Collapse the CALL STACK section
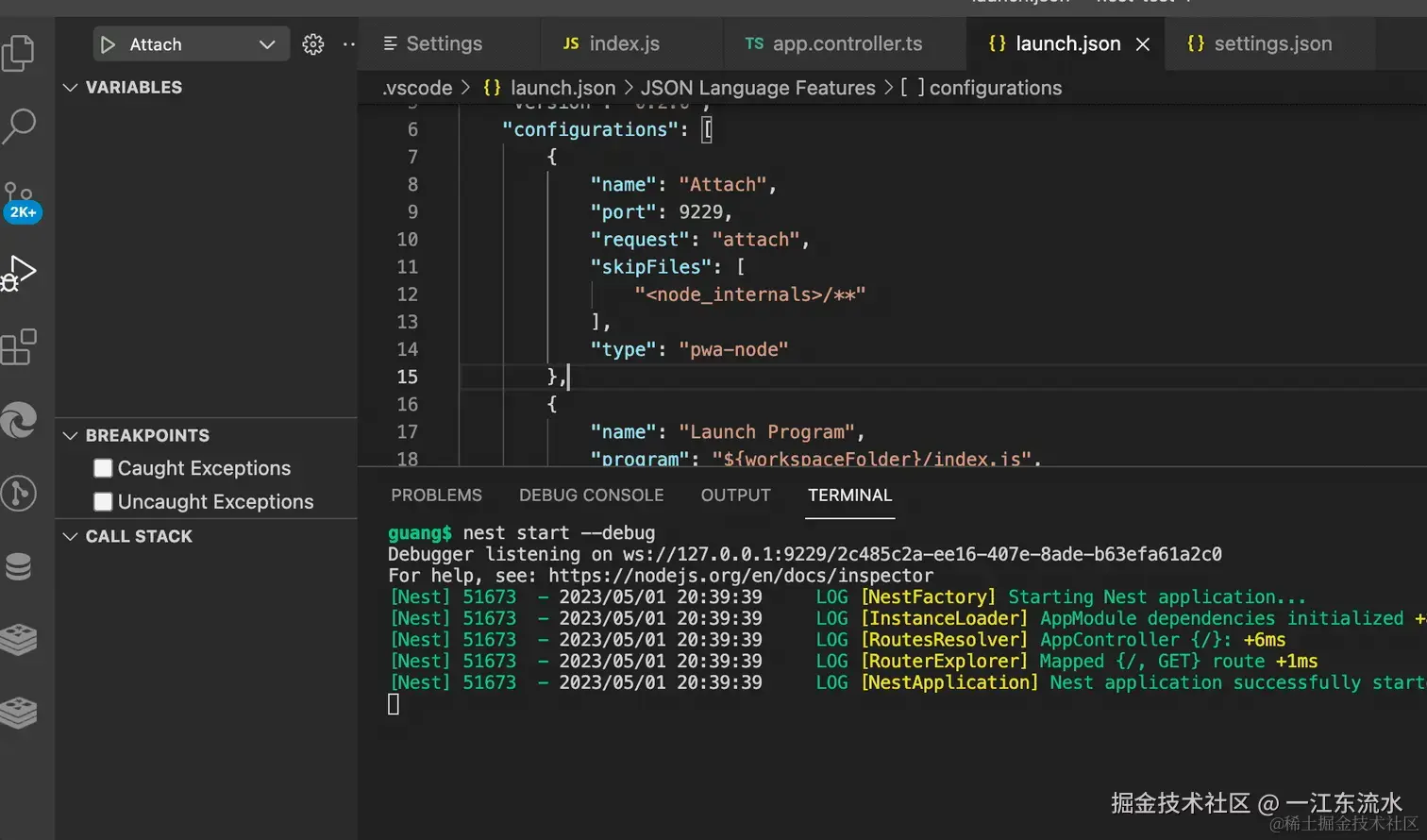The width and height of the screenshot is (1427, 840). 70,537
